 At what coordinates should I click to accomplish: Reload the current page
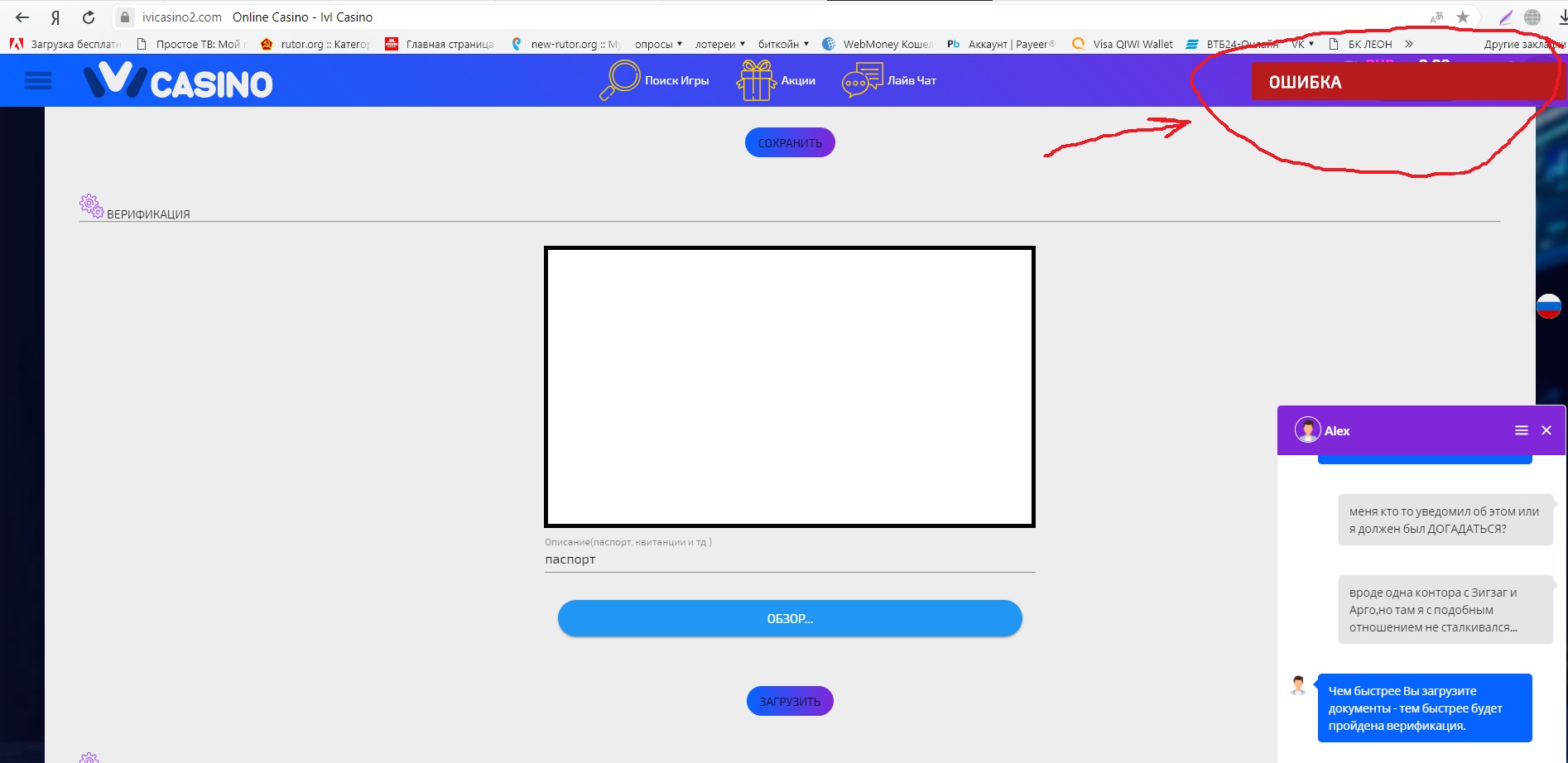pos(89,17)
